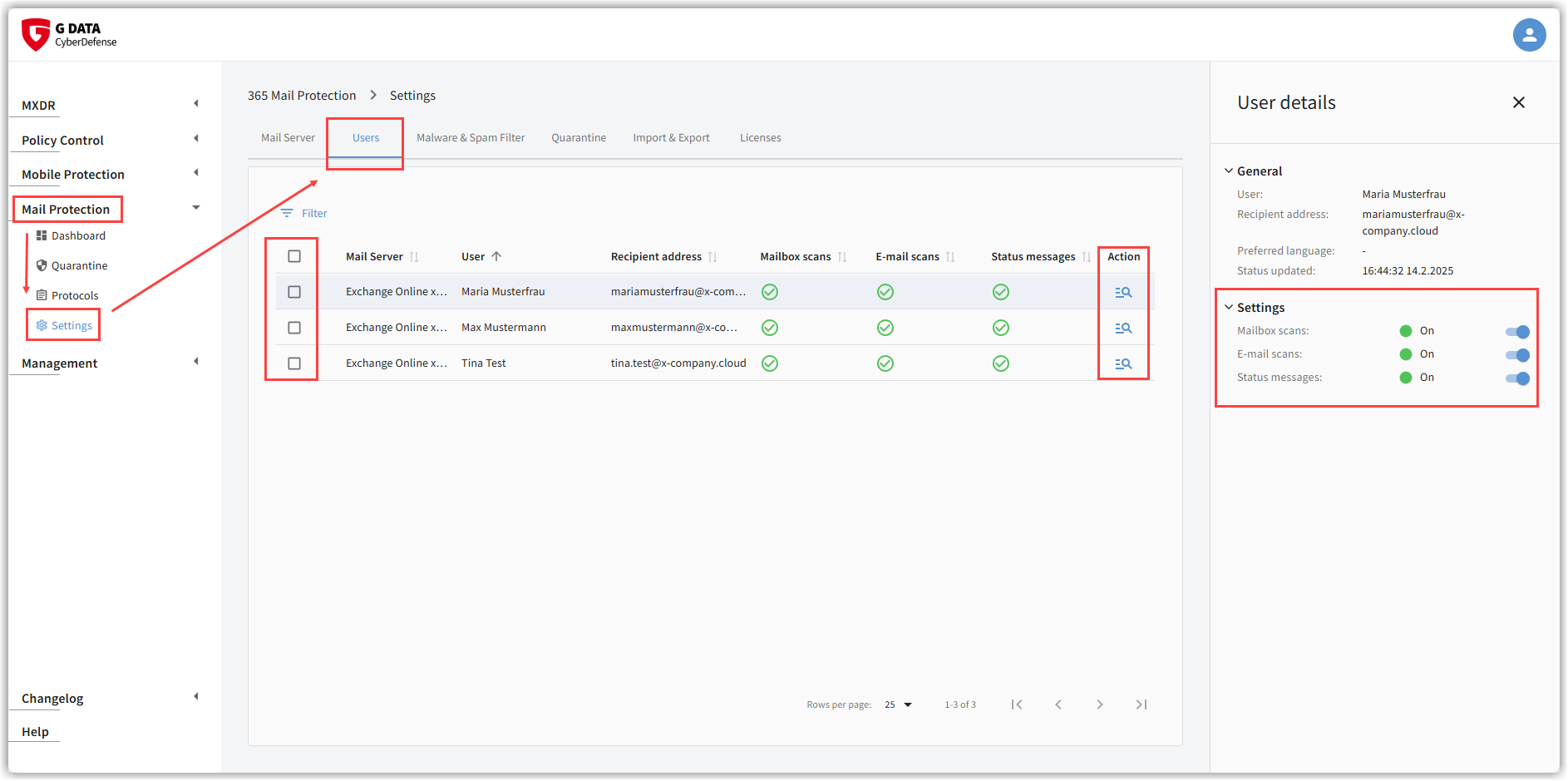Click the G DATA CyberDefense logo
1568x781 pixels.
click(x=70, y=35)
